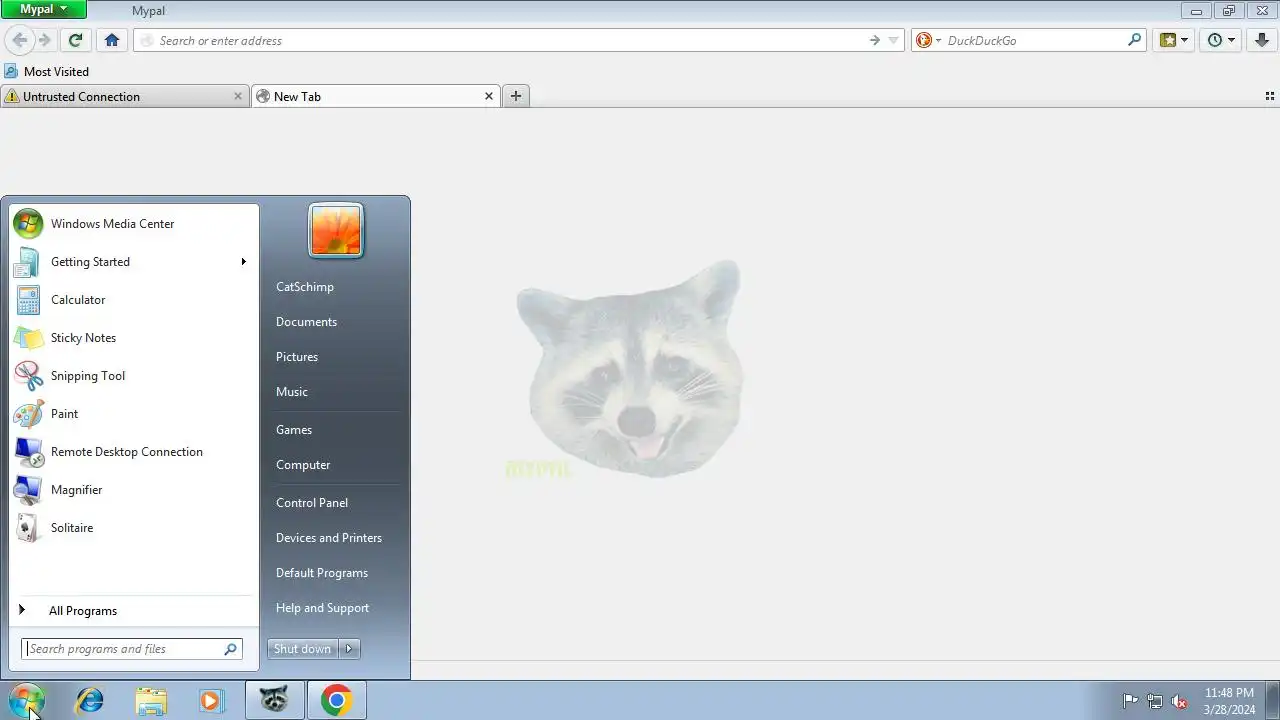Reload the current page
This screenshot has width=1280, height=720.
75,40
